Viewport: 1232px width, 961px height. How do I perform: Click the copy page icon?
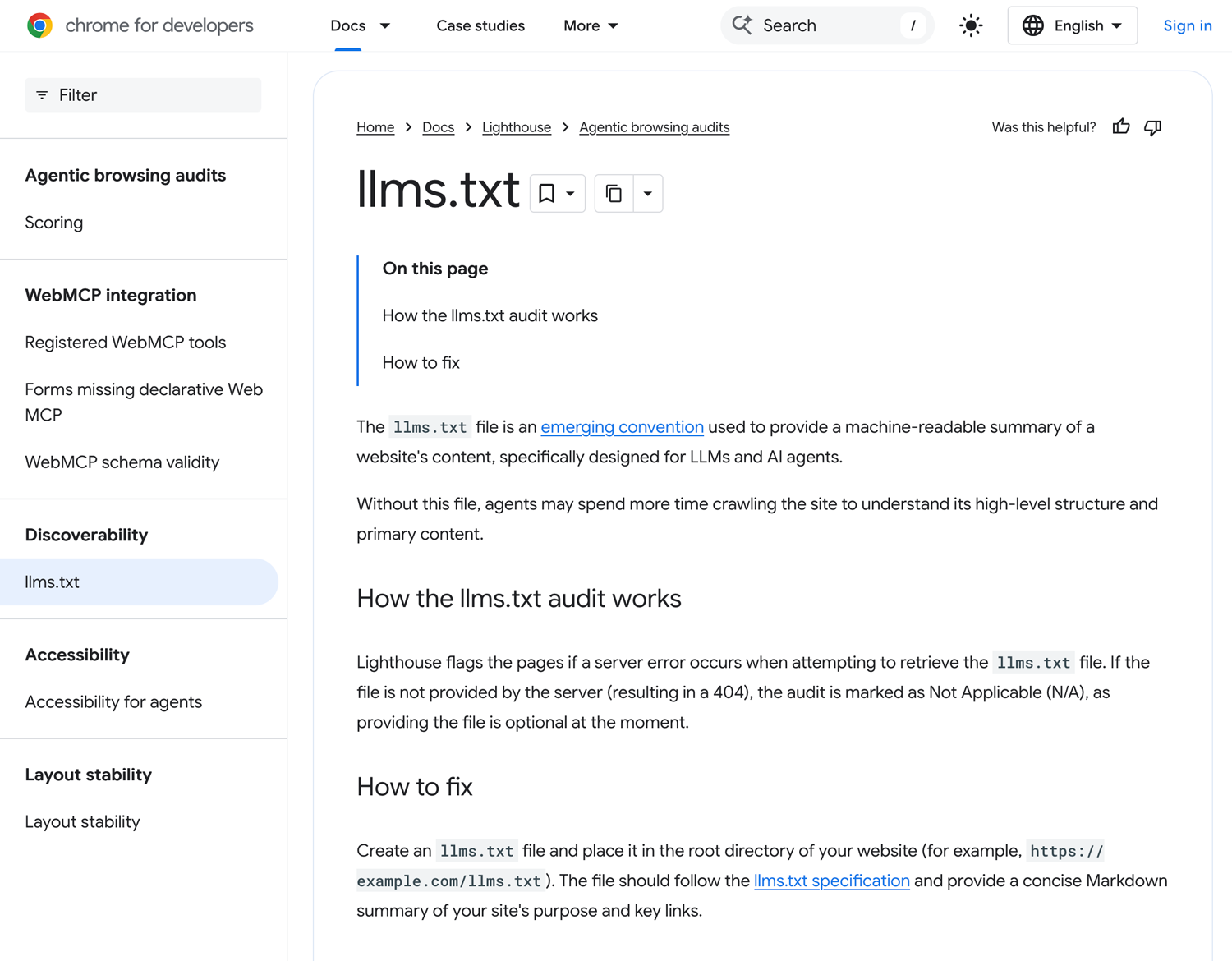pyautogui.click(x=614, y=194)
